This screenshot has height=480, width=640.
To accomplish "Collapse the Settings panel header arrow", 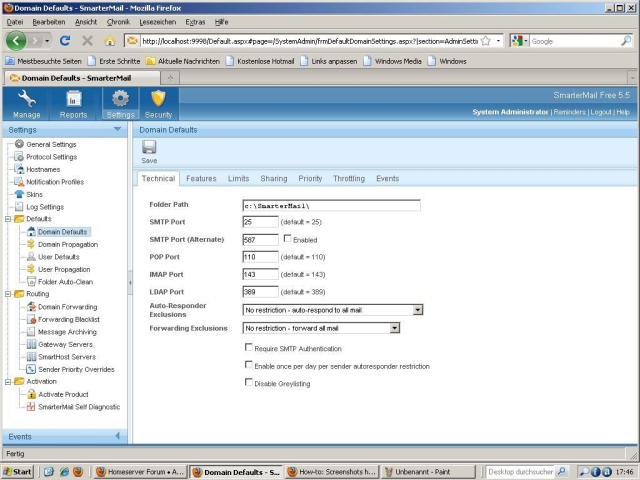I will [x=118, y=129].
